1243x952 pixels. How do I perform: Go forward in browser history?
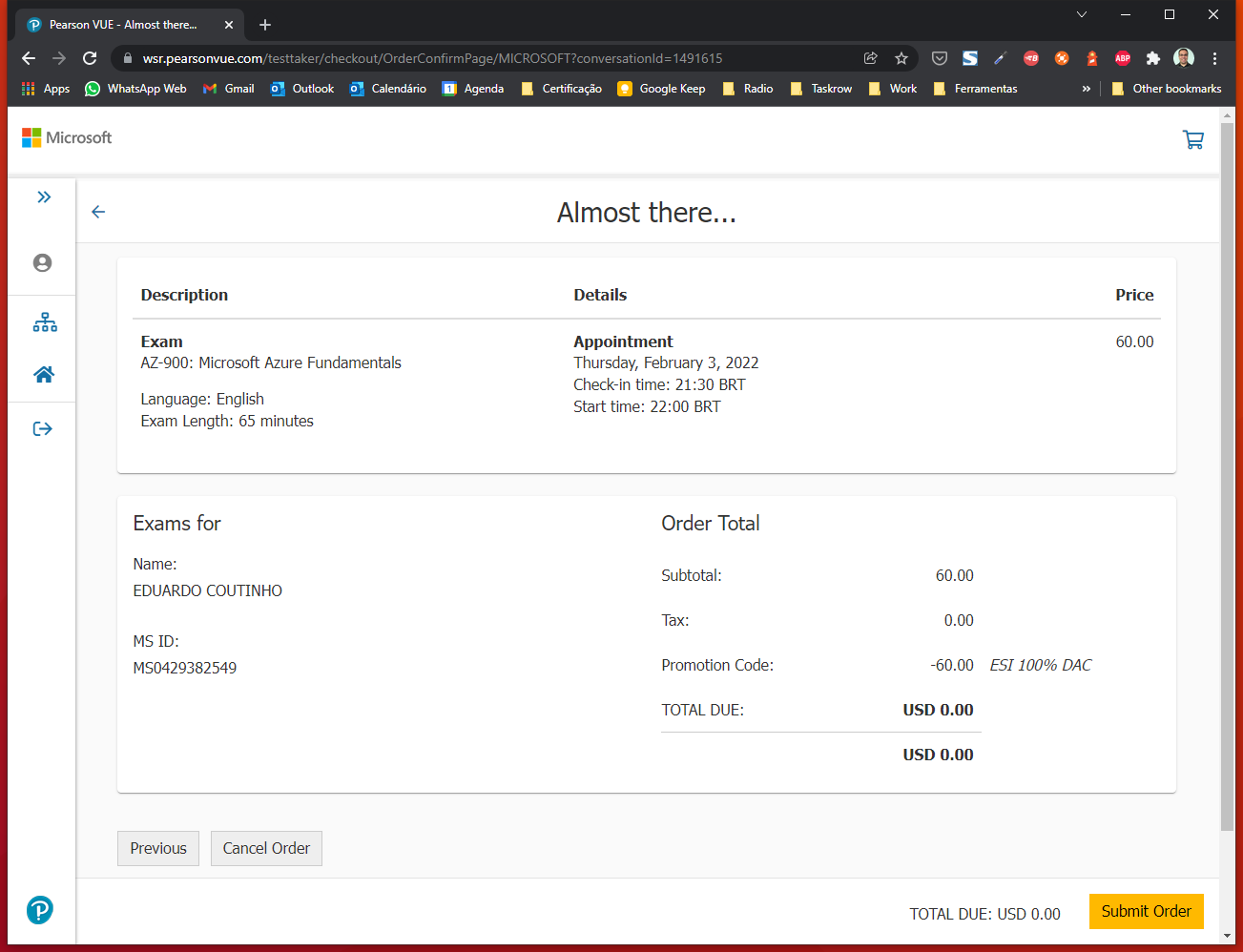[59, 58]
